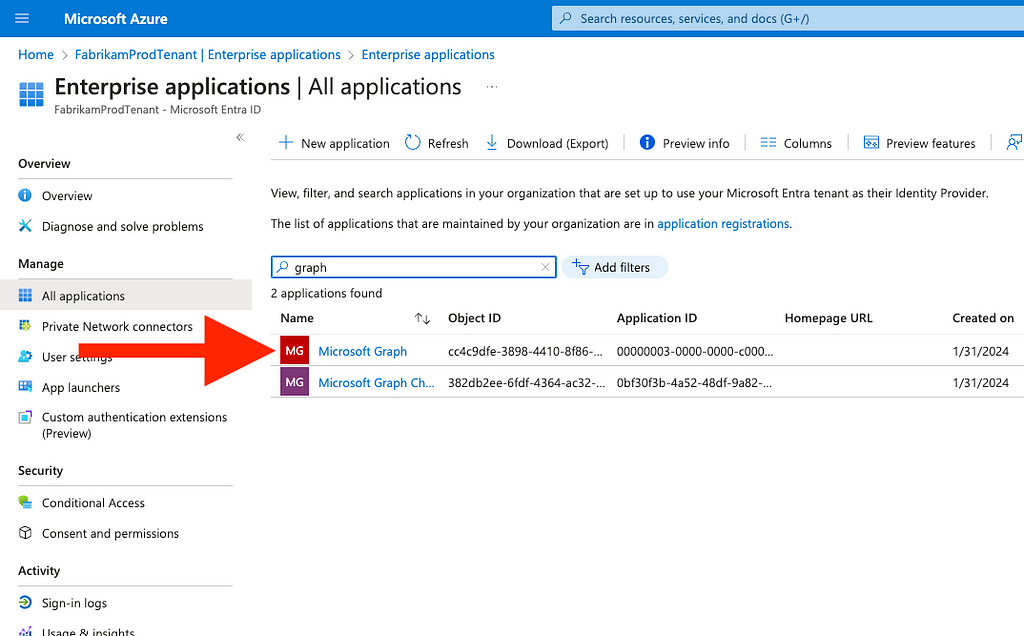Sort the list by Name column arrows
Image resolution: width=1024 pixels, height=636 pixels.
(423, 319)
